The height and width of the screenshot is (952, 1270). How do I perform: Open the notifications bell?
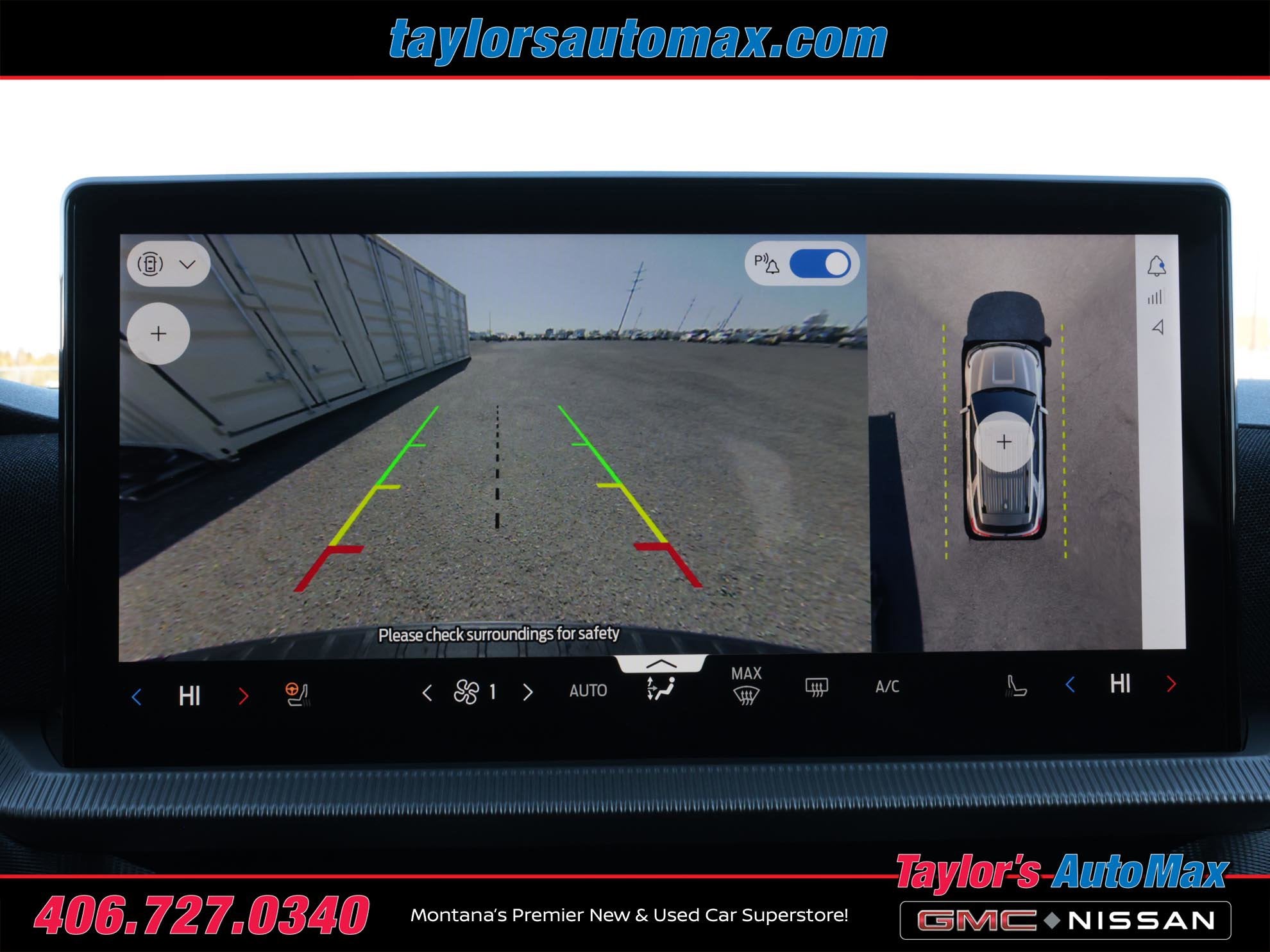tap(1156, 265)
